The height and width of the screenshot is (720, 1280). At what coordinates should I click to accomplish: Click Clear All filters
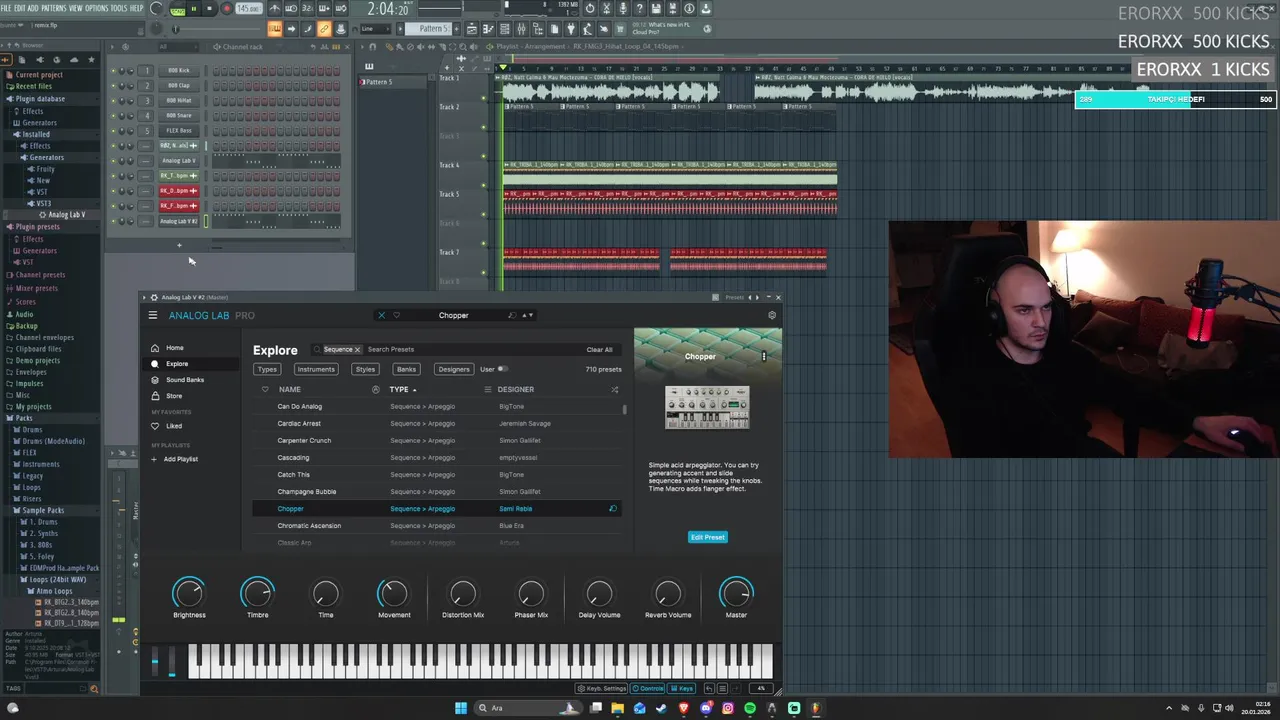click(x=599, y=350)
